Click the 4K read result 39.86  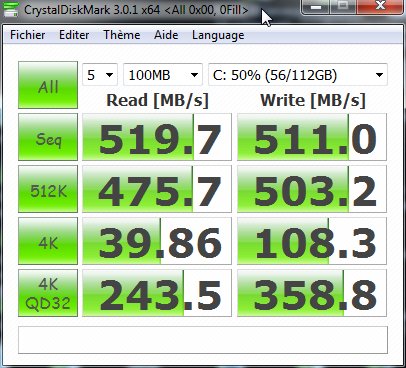157,241
